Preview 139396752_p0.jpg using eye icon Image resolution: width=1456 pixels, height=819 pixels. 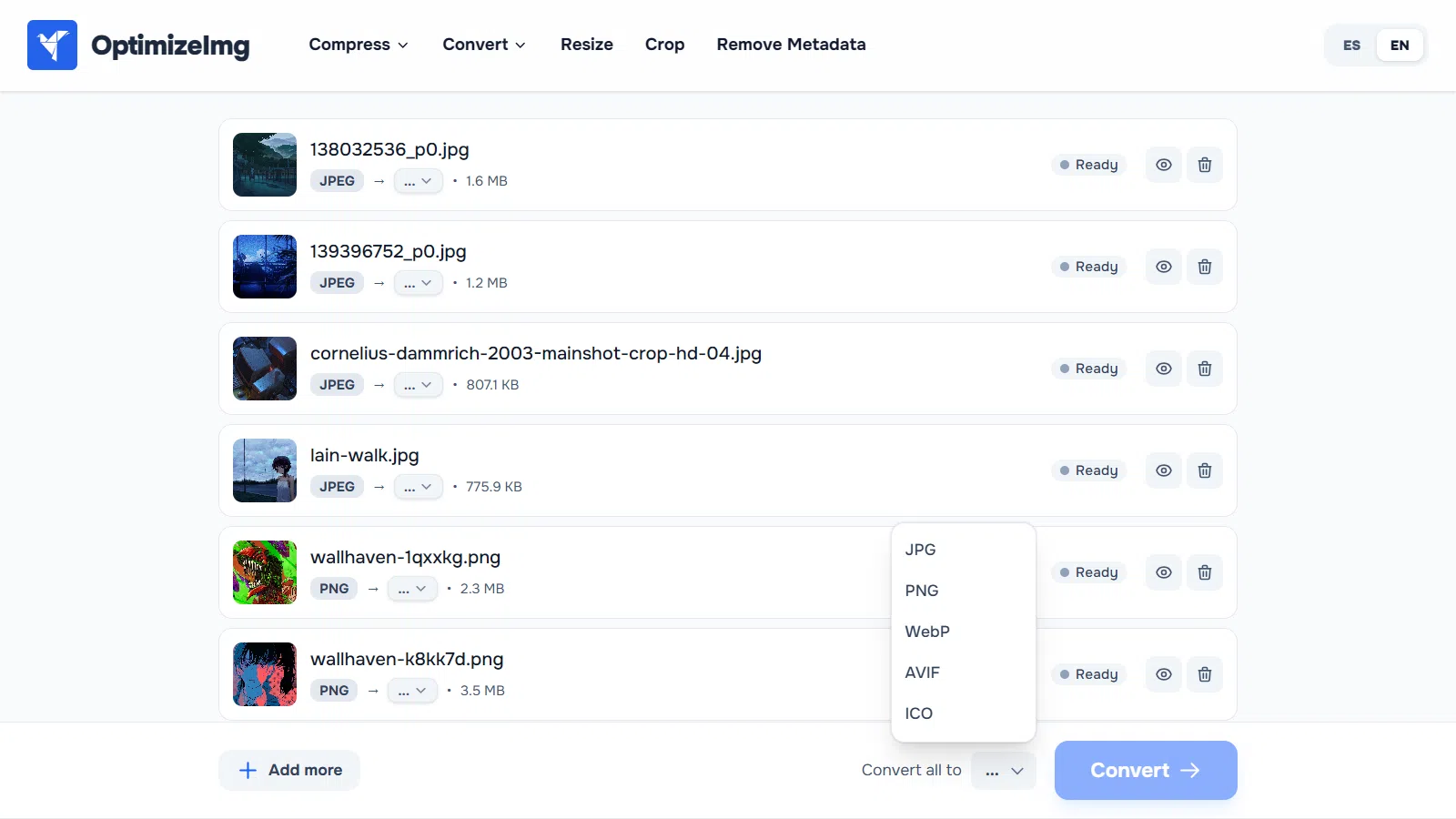(1164, 267)
